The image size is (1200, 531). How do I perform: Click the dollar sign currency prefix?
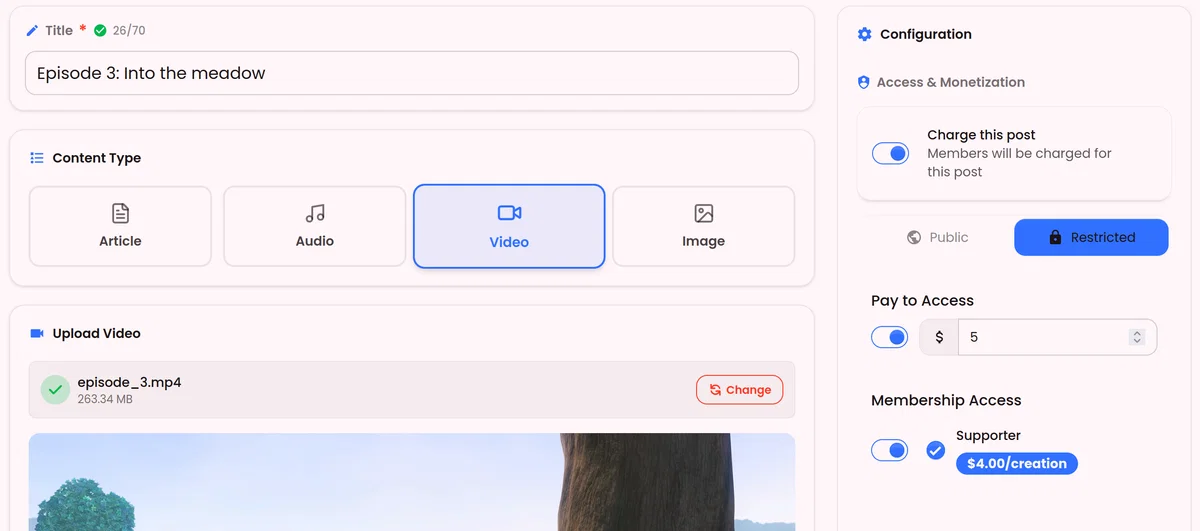(x=939, y=337)
